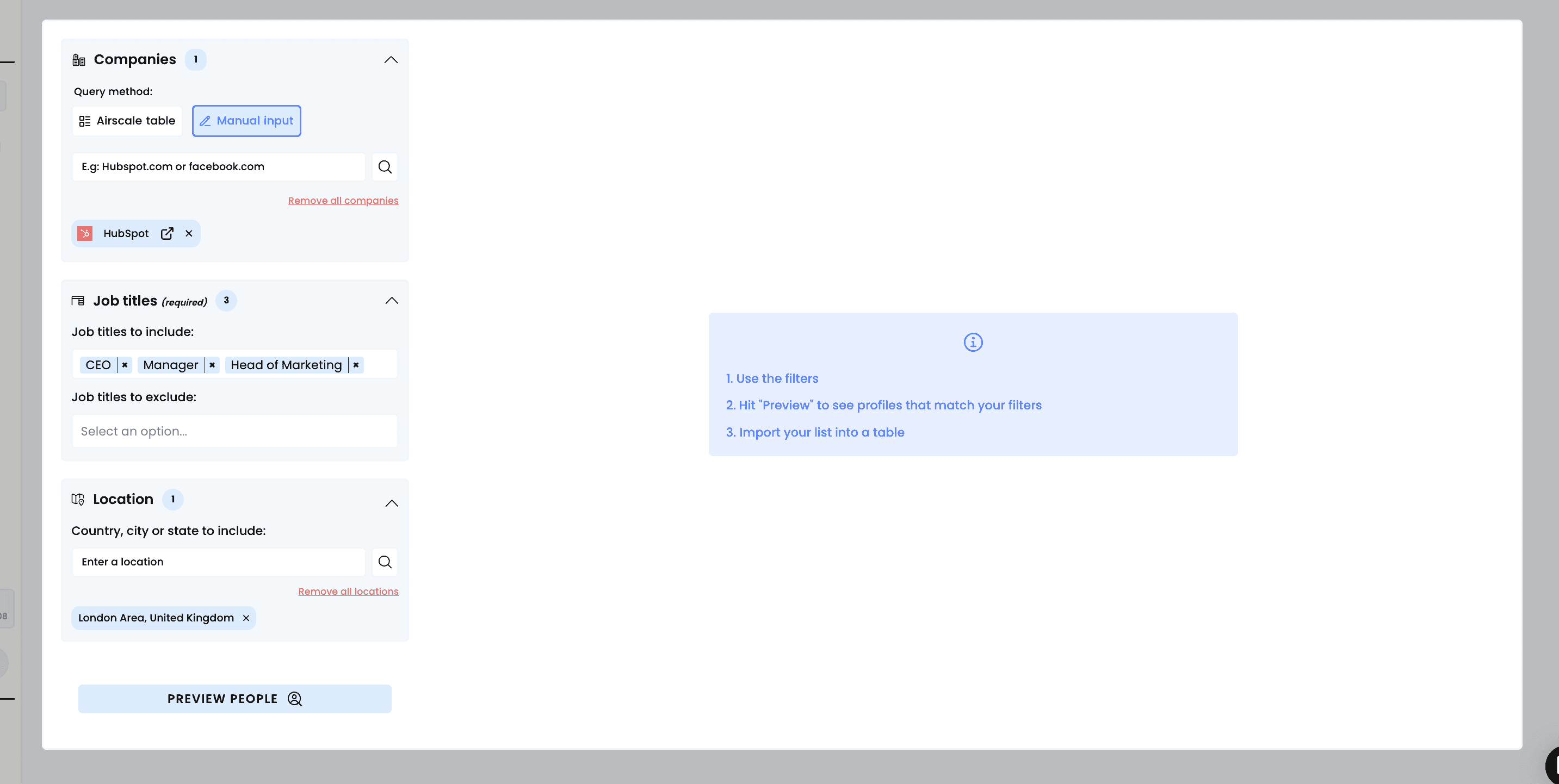Focus the company domain input field

(x=219, y=167)
